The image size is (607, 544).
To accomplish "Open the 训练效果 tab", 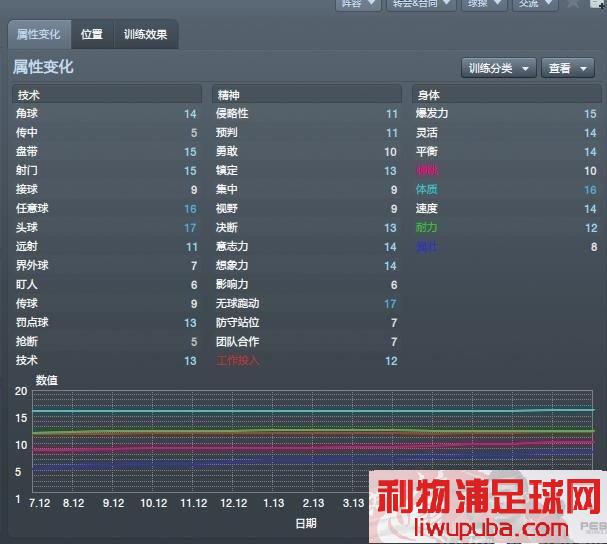I will pyautogui.click(x=146, y=34).
